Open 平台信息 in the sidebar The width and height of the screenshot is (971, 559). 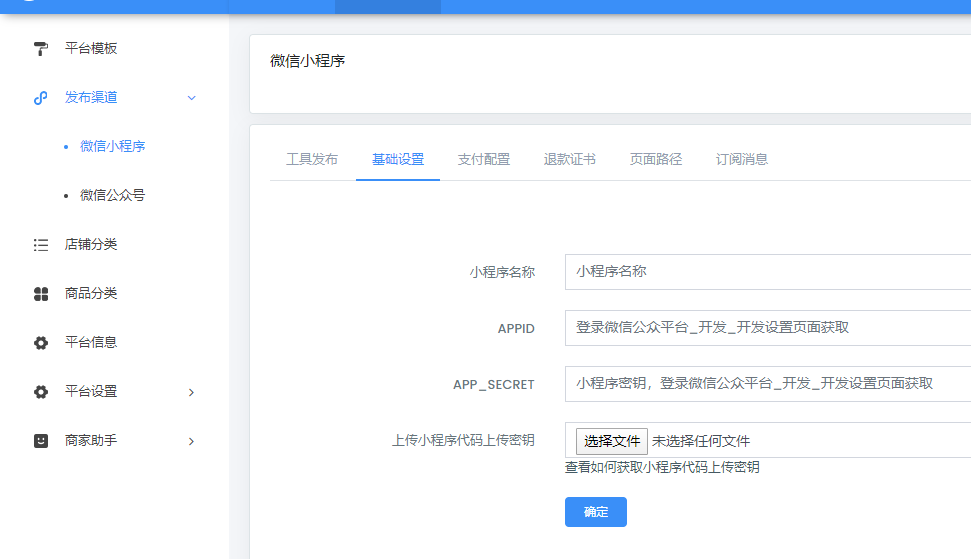(91, 342)
